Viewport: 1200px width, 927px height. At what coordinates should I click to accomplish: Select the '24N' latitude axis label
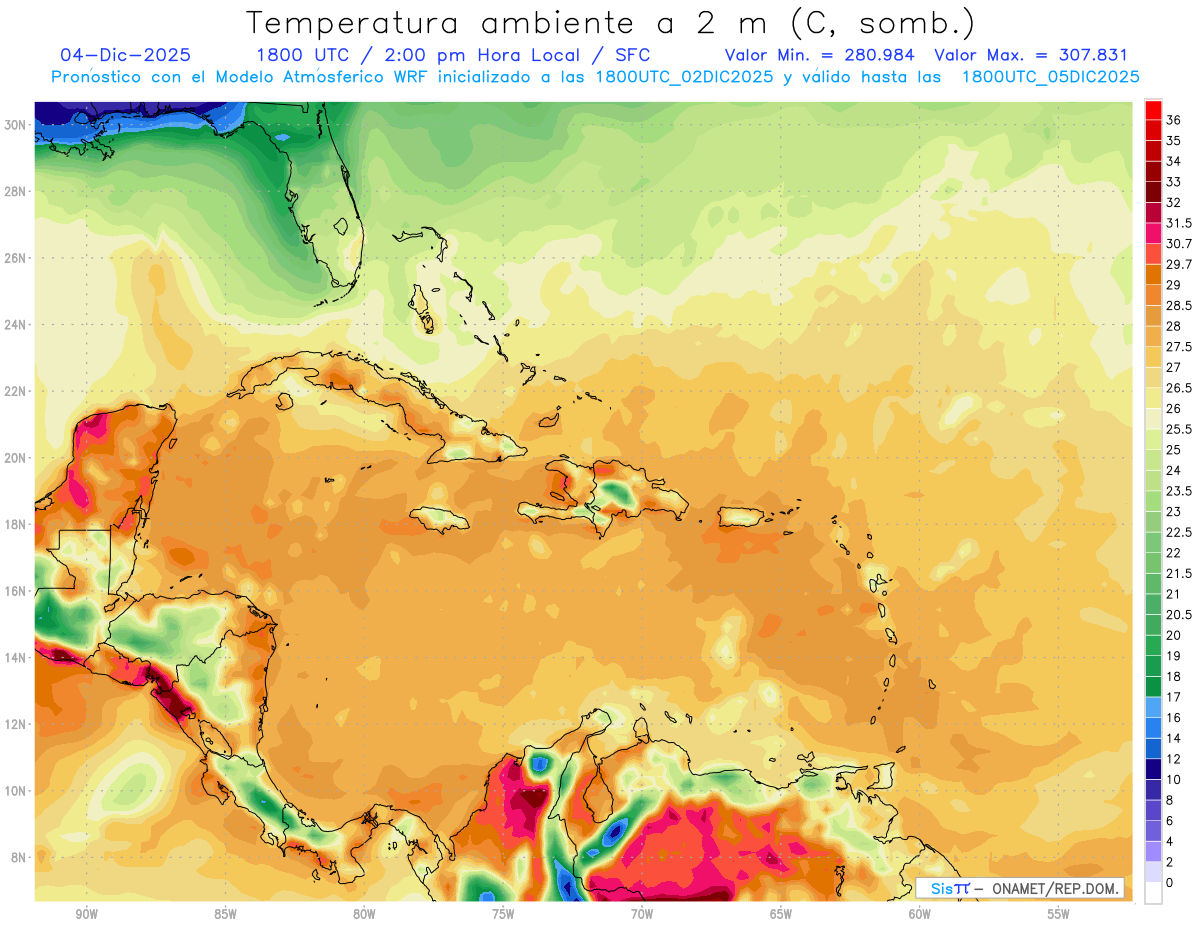pos(16,325)
